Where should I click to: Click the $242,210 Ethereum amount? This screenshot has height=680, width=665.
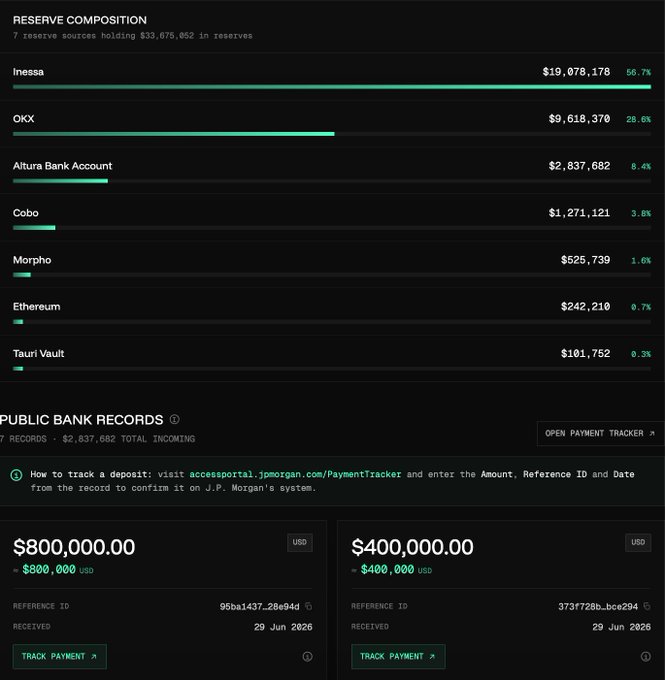pos(585,307)
